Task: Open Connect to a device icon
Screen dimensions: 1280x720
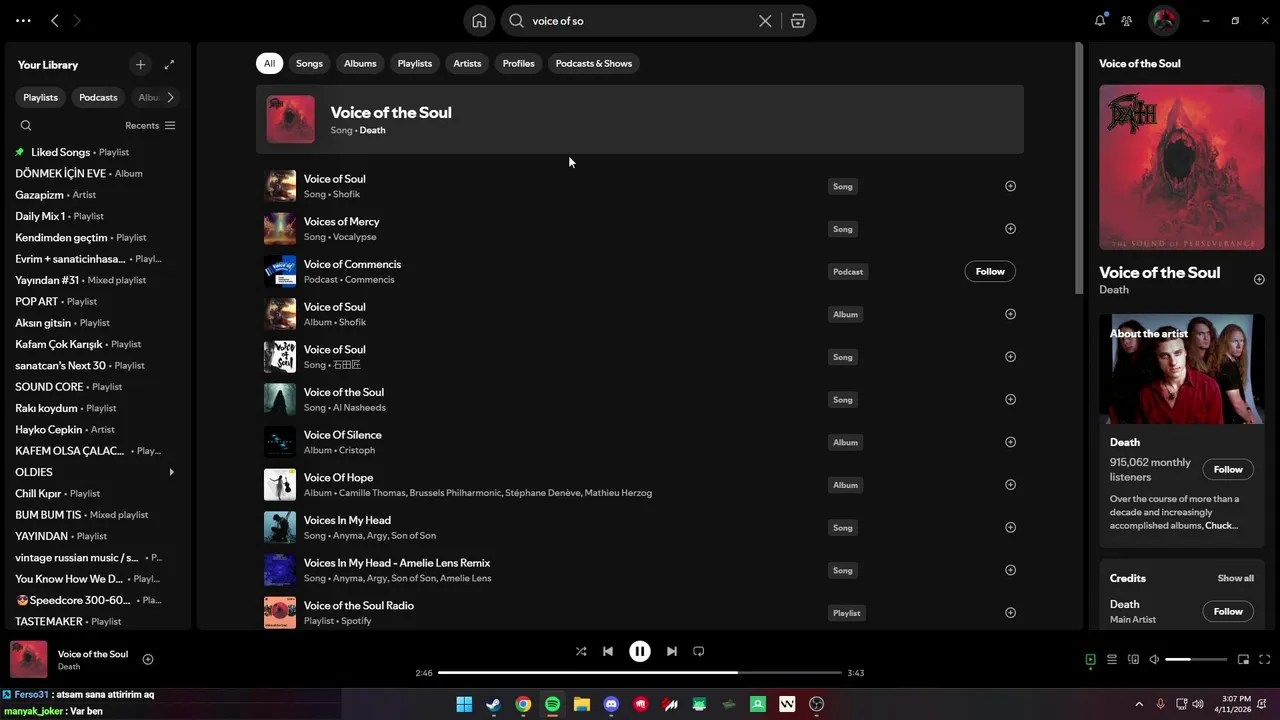Action: point(1133,660)
